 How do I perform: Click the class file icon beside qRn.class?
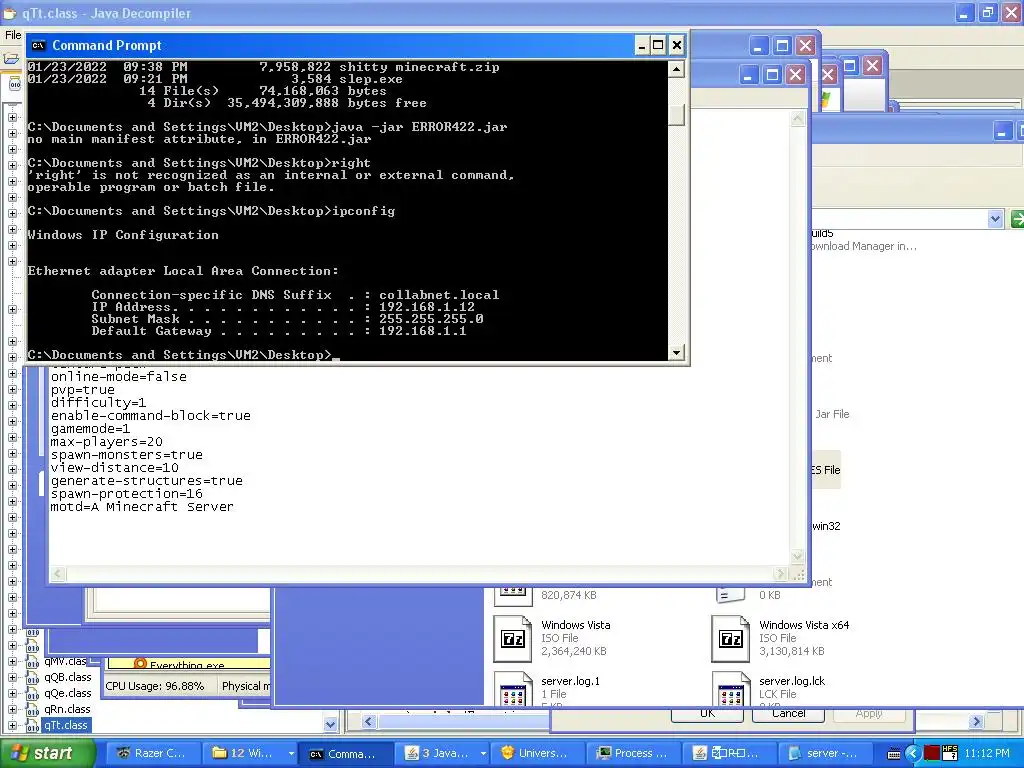[x=32, y=709]
